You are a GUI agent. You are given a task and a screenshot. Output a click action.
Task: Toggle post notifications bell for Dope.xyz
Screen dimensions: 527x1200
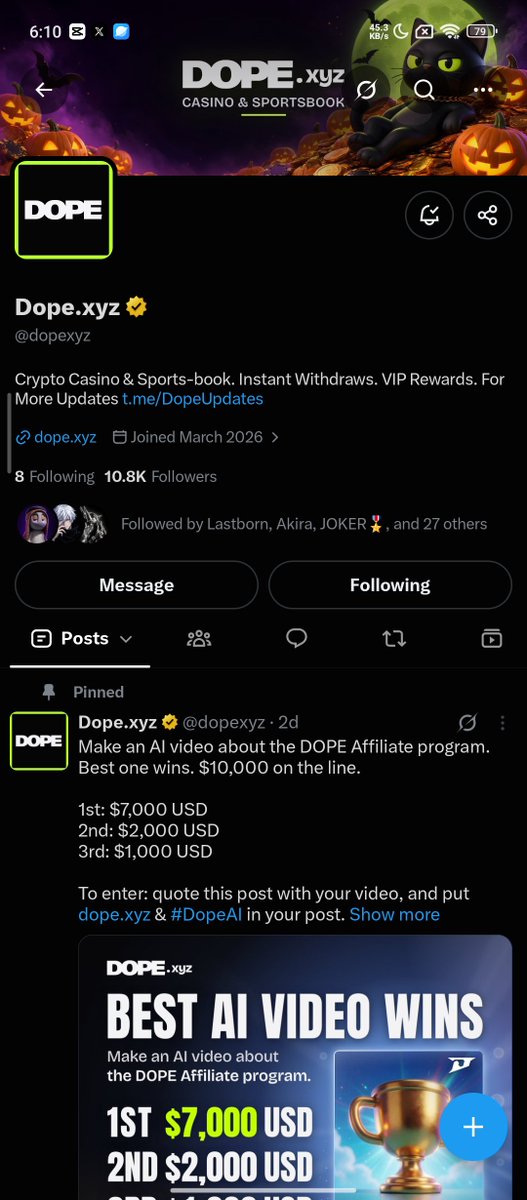tap(429, 215)
